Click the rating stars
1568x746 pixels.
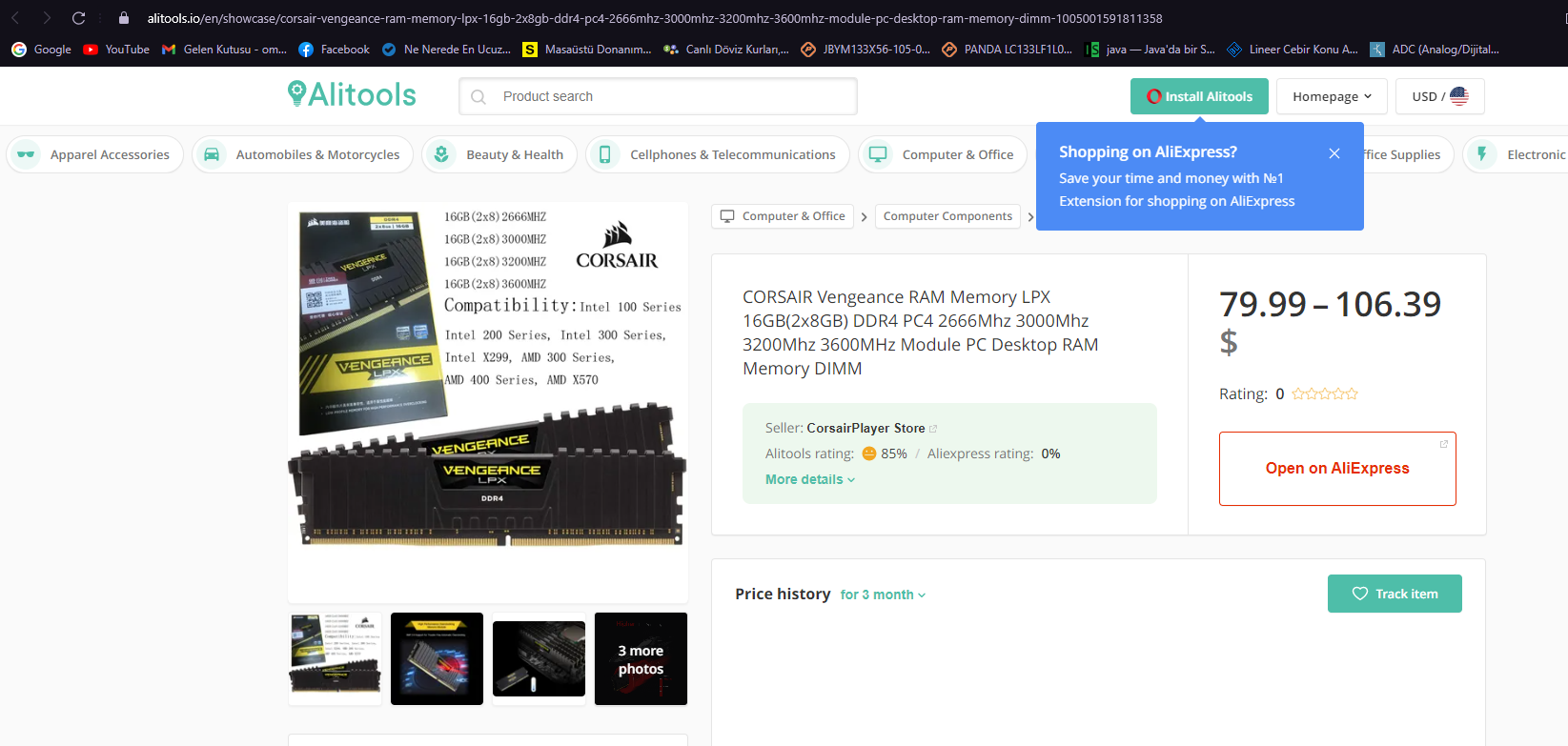tap(1325, 393)
